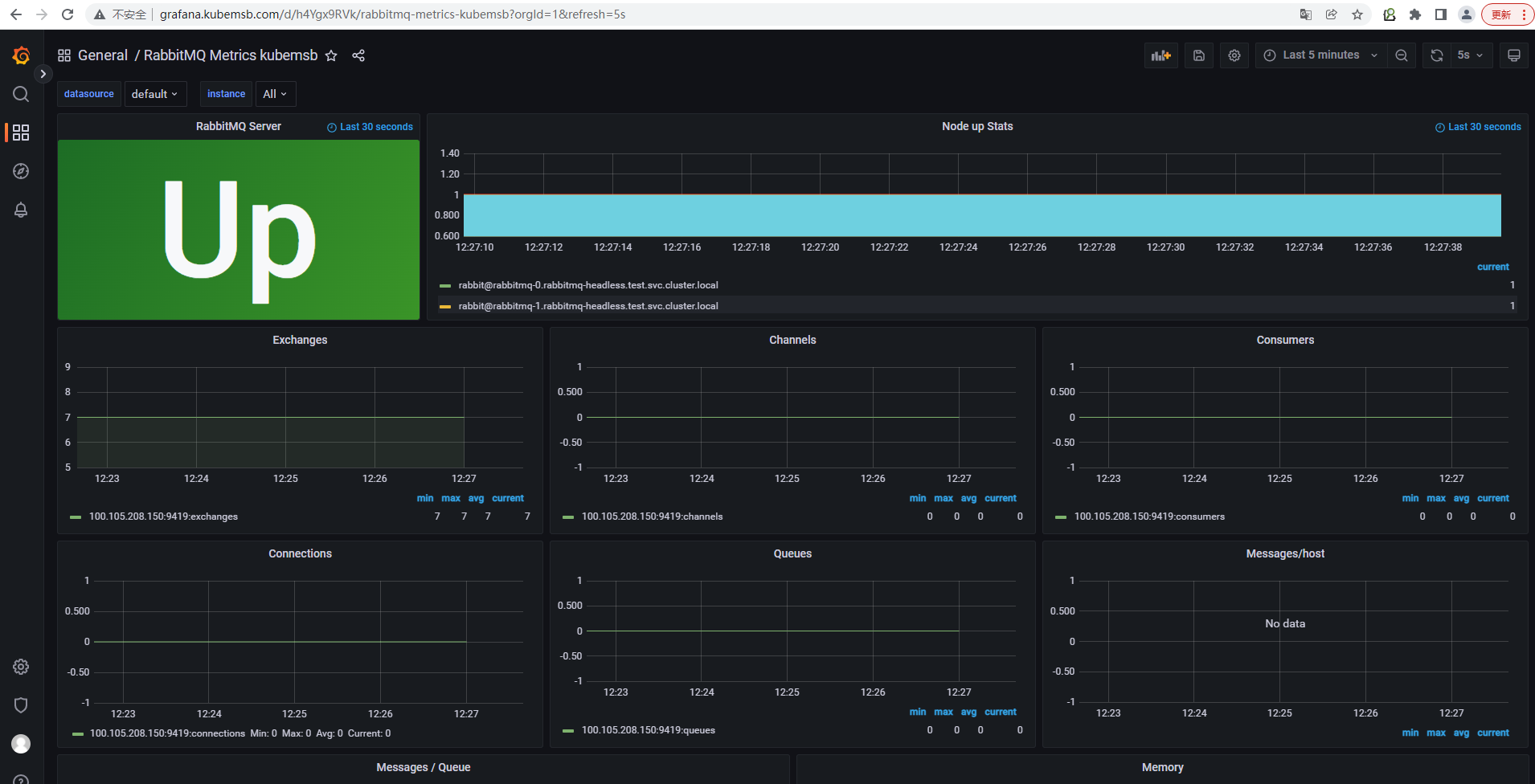Screen dimensions: 1535x784
Task: Open the datasource default dropdown
Action: click(155, 94)
